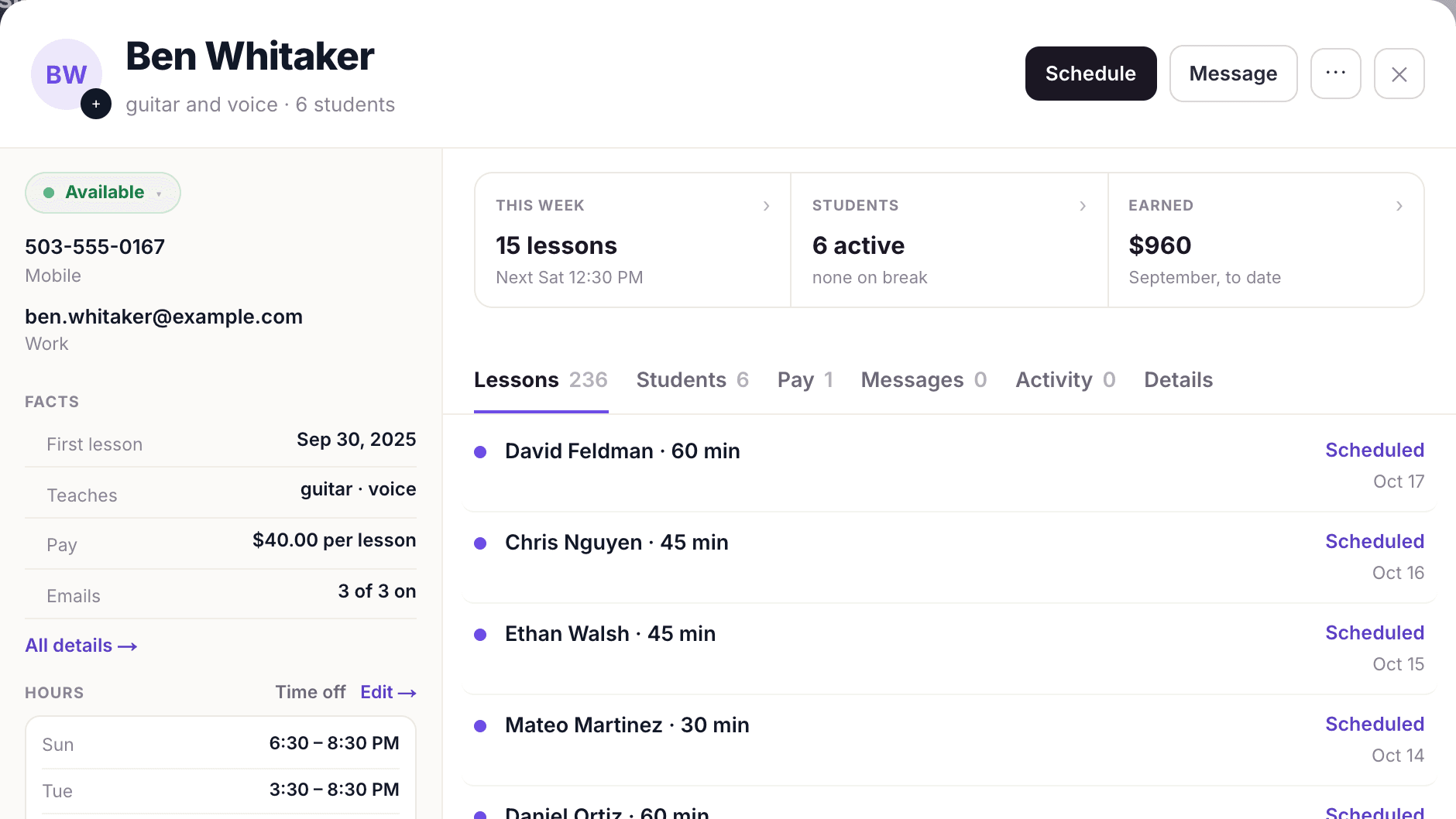The image size is (1456, 819).
Task: Click the Schedule button
Action: (1090, 74)
